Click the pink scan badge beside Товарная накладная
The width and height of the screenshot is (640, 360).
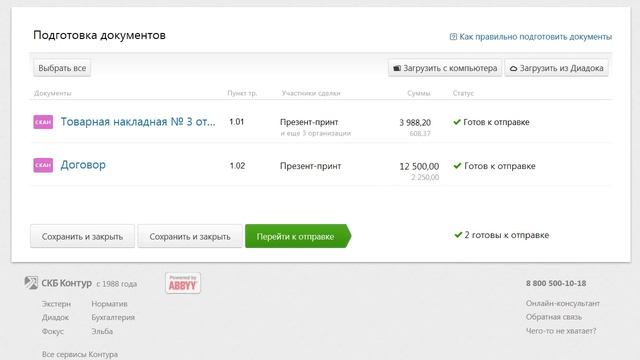tap(43, 122)
